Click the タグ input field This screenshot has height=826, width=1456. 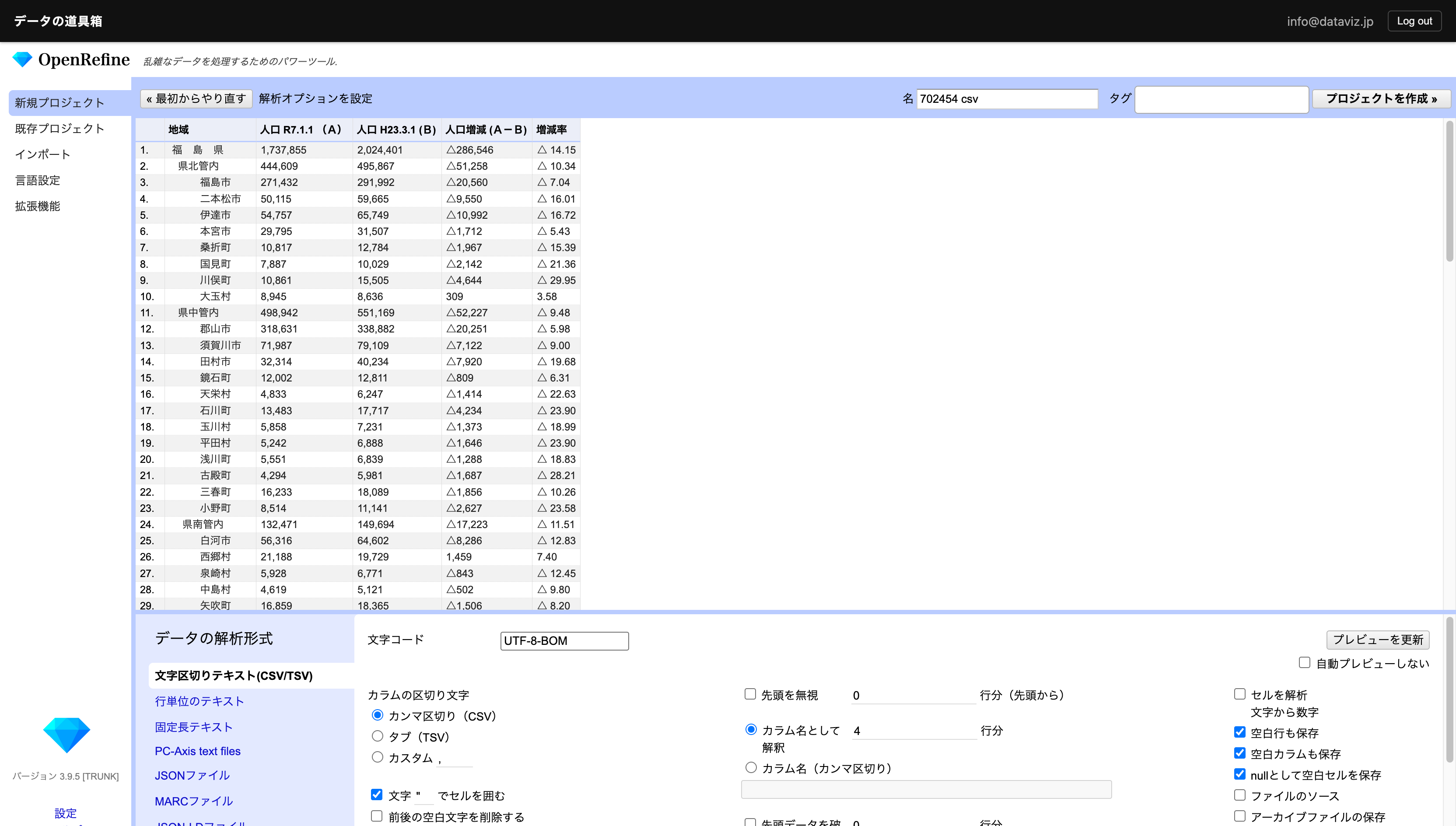1221,99
